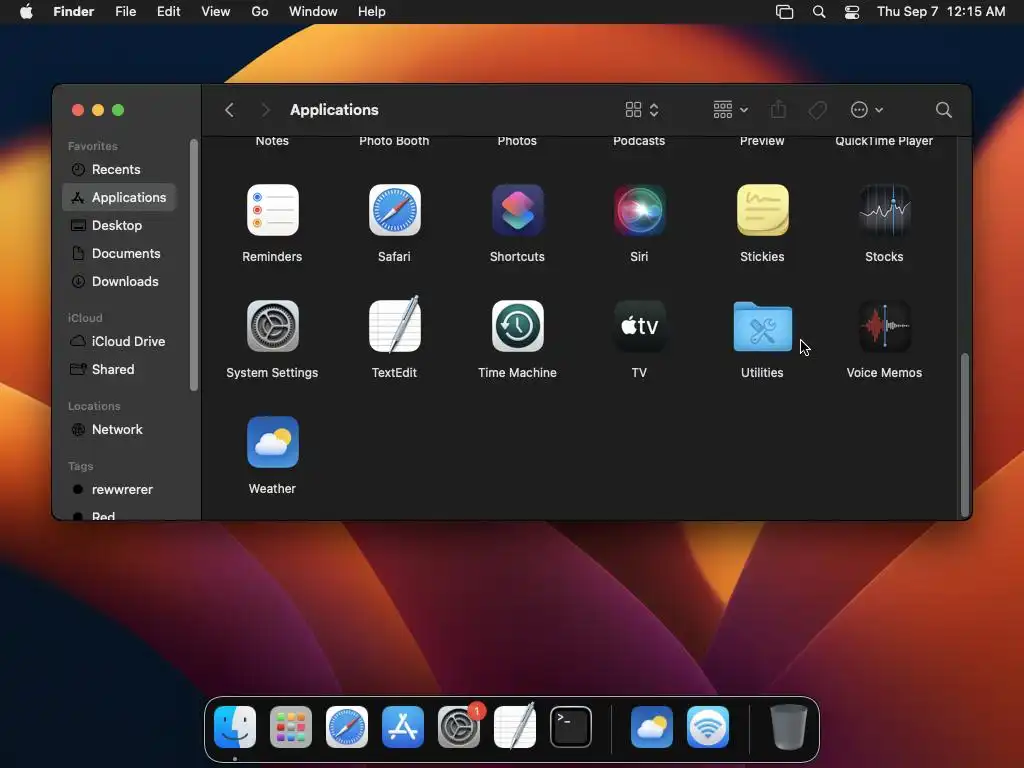Open the Finder application menu
This screenshot has height=768, width=1024.
pos(74,12)
